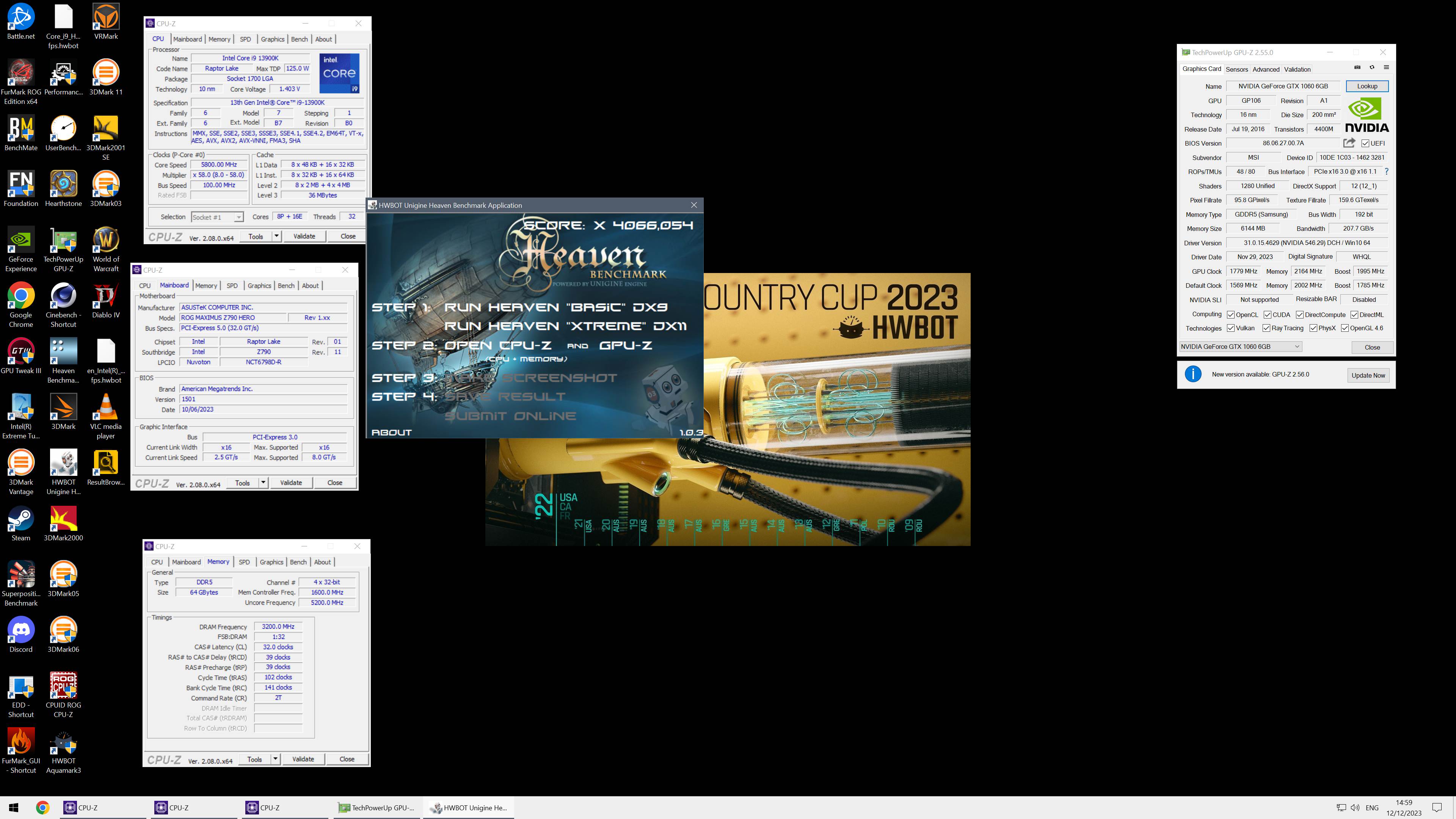The width and height of the screenshot is (1456, 819).
Task: Toggle CUDA checkbox in GPU-Z
Action: pos(1268,315)
